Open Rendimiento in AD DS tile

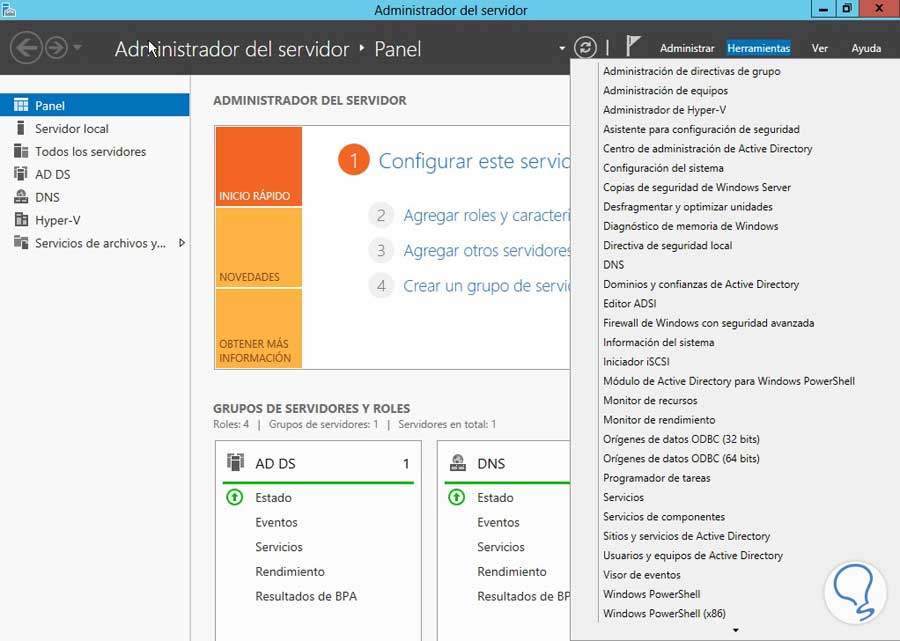pos(290,572)
